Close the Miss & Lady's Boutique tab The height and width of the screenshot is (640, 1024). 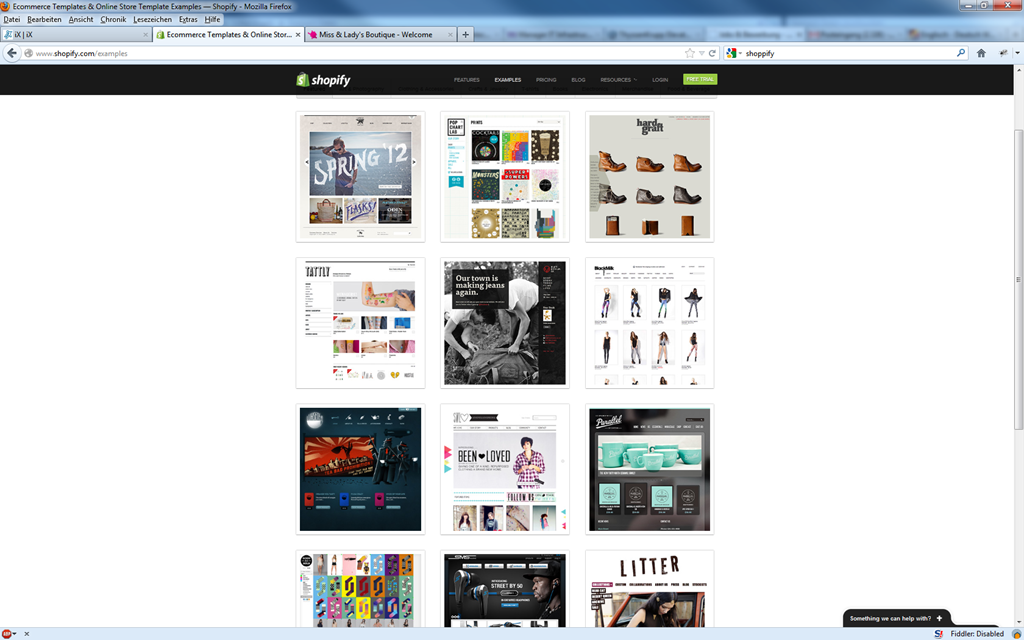(x=450, y=35)
